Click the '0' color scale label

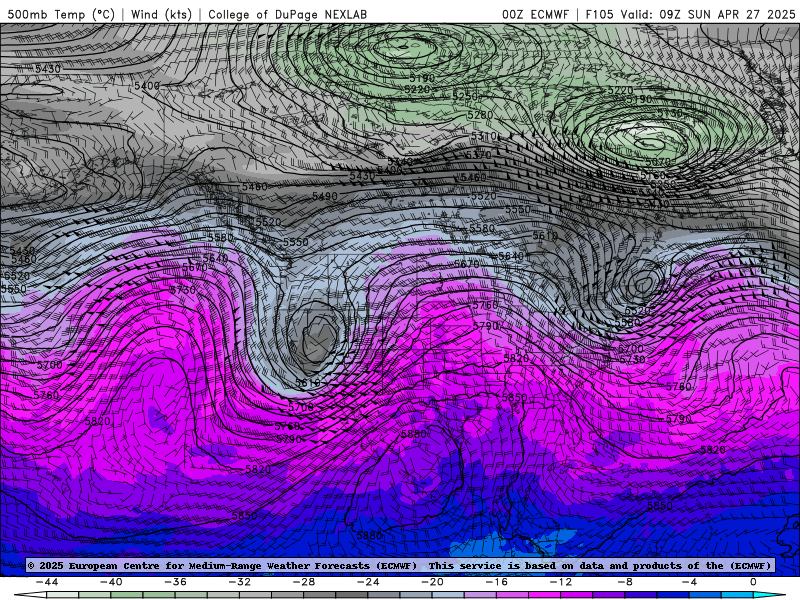coord(754,582)
